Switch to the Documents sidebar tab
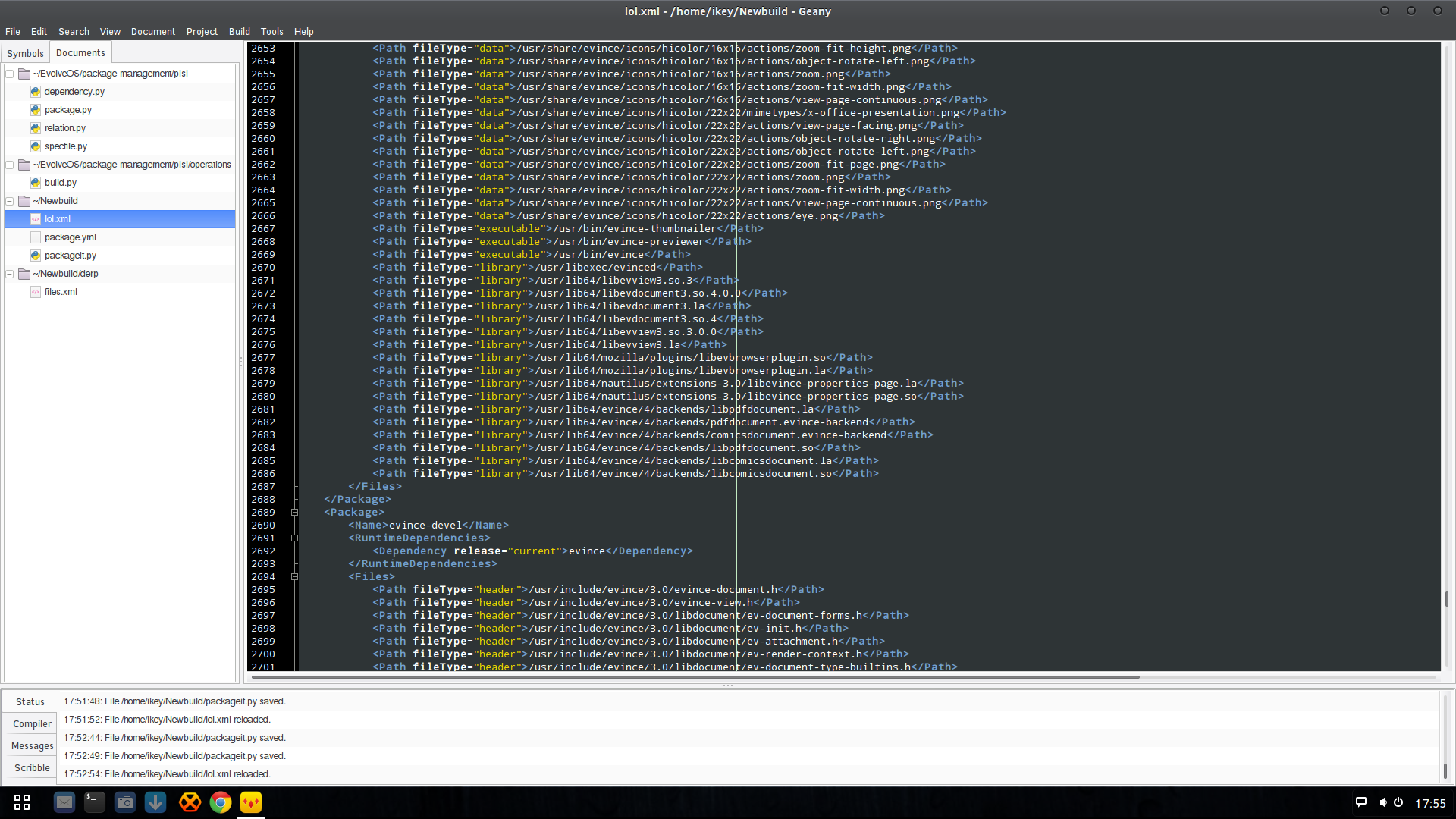This screenshot has width=1456, height=819. 80,52
